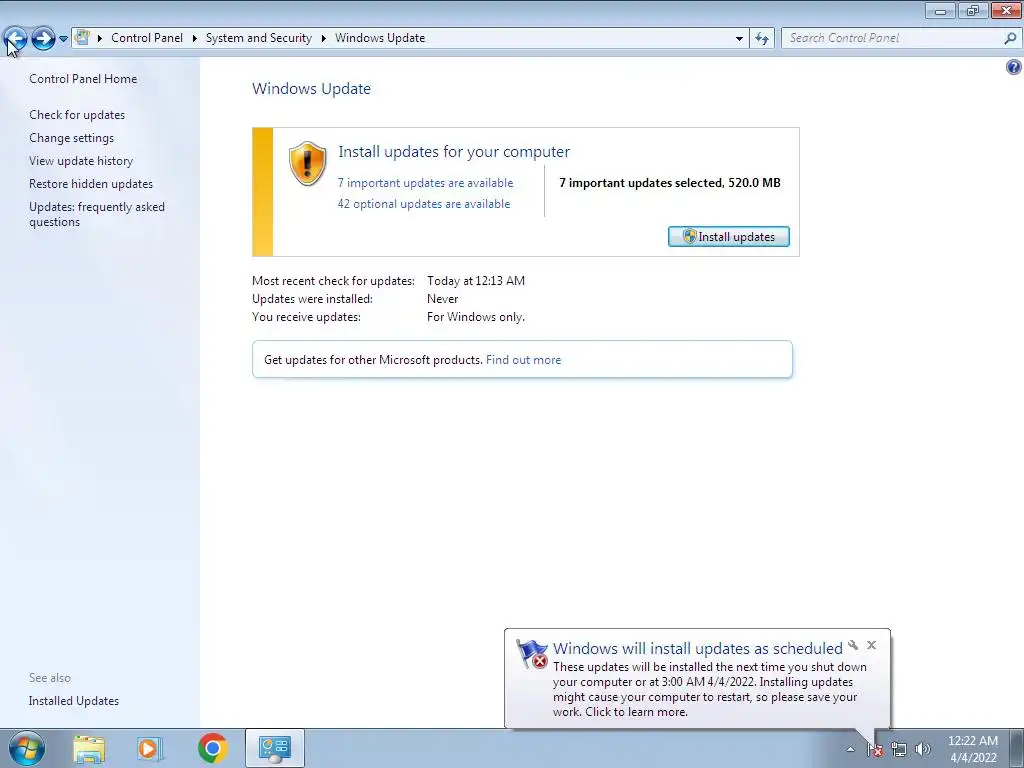Open View update history
Screen dimensions: 1024x768
pos(81,161)
